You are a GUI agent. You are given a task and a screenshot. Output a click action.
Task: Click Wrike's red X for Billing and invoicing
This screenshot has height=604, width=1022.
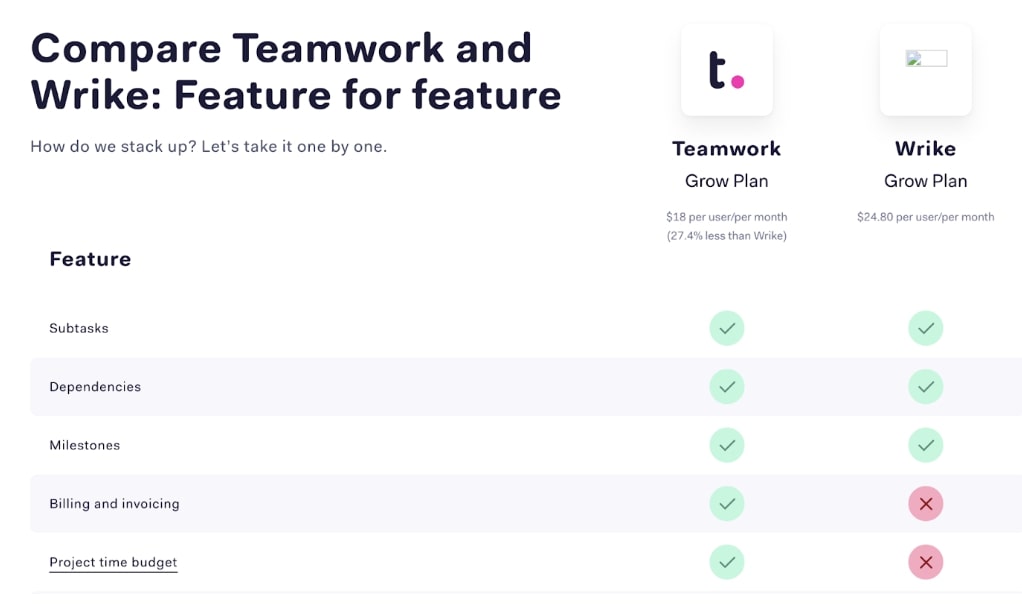click(926, 504)
